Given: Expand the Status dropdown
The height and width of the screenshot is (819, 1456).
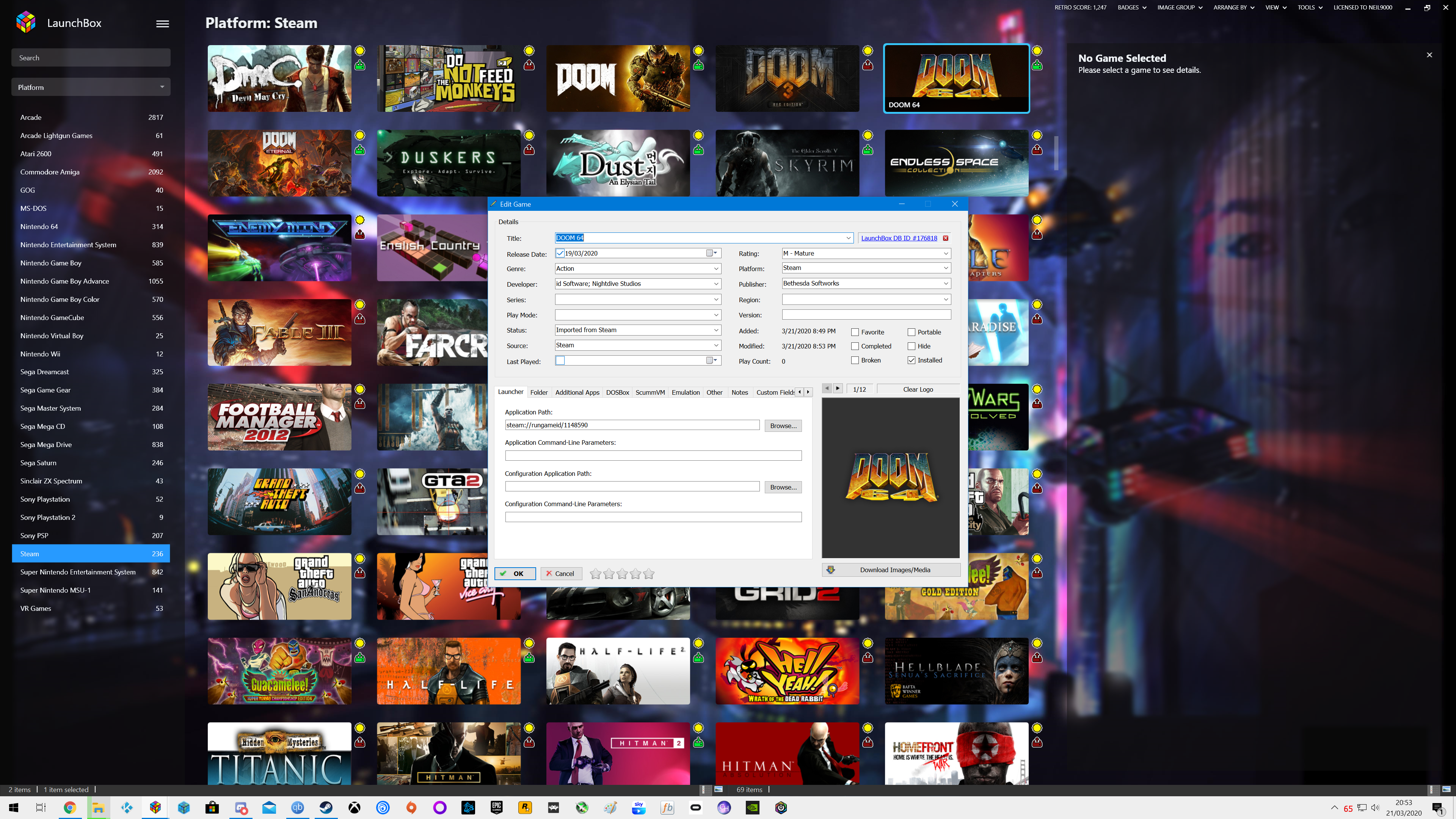Looking at the screenshot, I should point(716,330).
